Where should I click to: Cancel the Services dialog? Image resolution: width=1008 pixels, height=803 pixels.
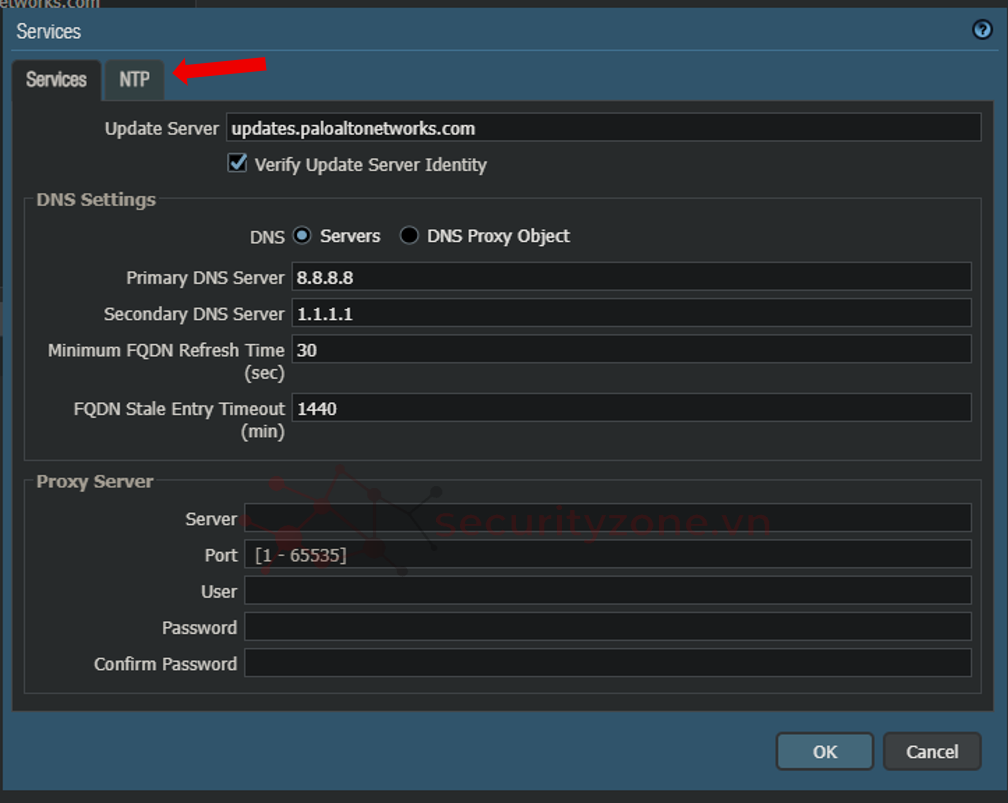(931, 752)
